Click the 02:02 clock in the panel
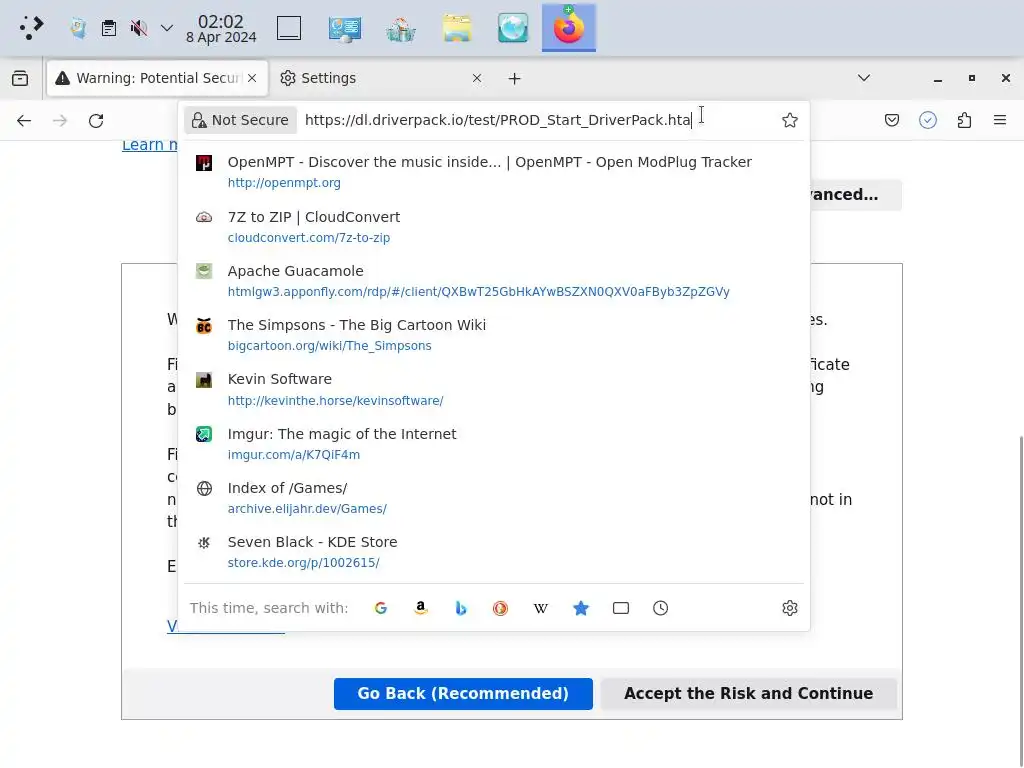The width and height of the screenshot is (1024, 768). pos(221,29)
